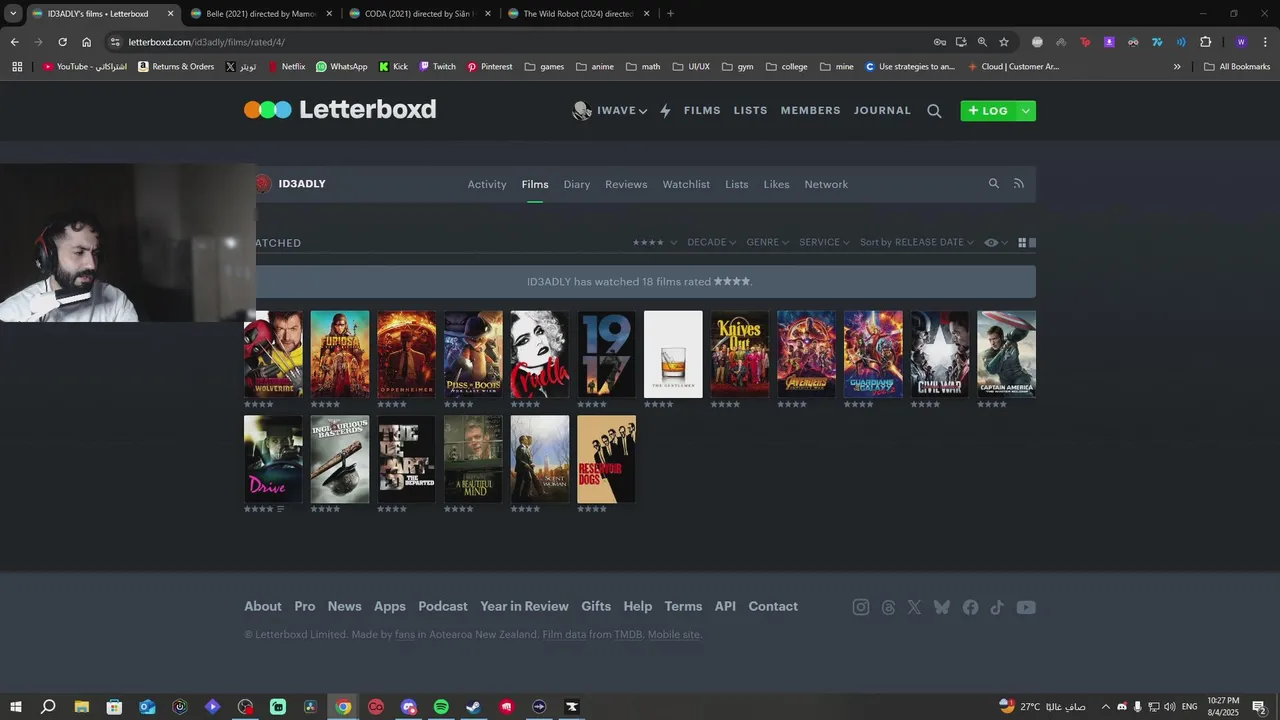Open the IWAVE account menu

point(610,111)
